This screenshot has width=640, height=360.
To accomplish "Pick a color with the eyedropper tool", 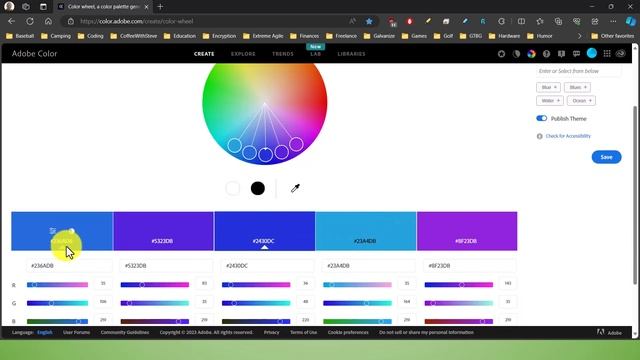I will 295,188.
